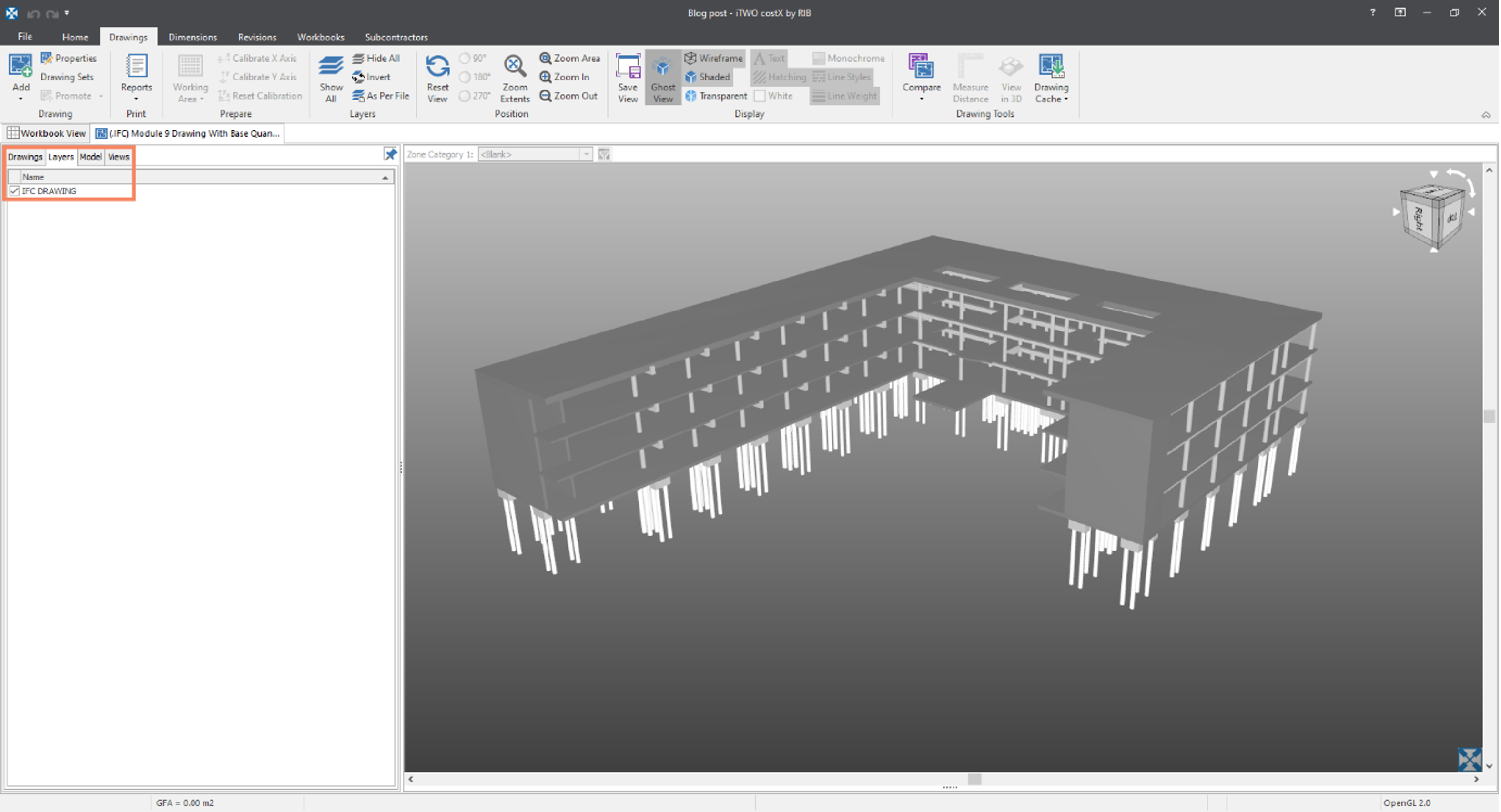The image size is (1501, 812).
Task: Invert the layer visibility
Action: point(371,77)
